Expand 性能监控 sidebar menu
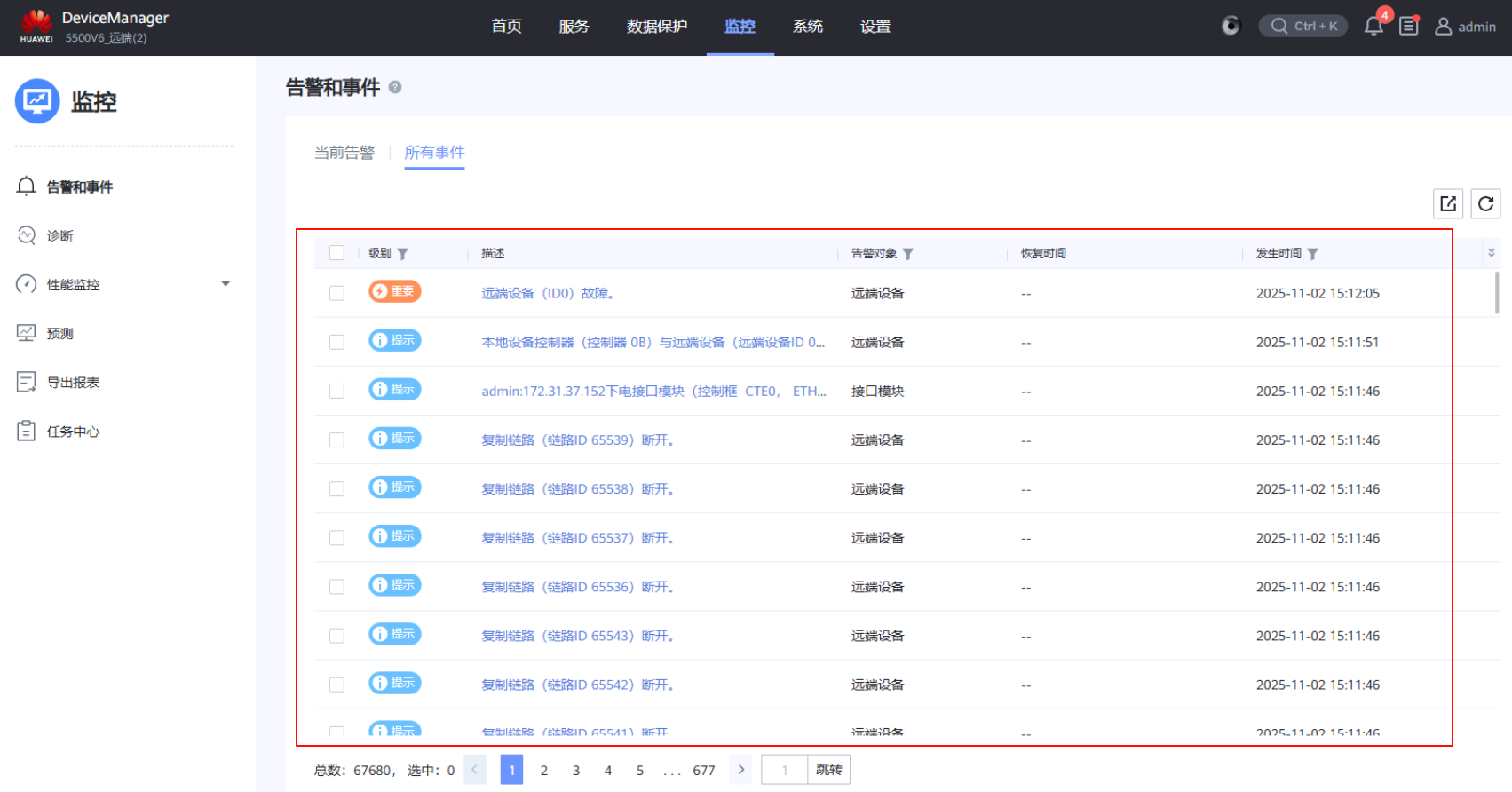Viewport: 1512px width, 792px height. (x=226, y=284)
